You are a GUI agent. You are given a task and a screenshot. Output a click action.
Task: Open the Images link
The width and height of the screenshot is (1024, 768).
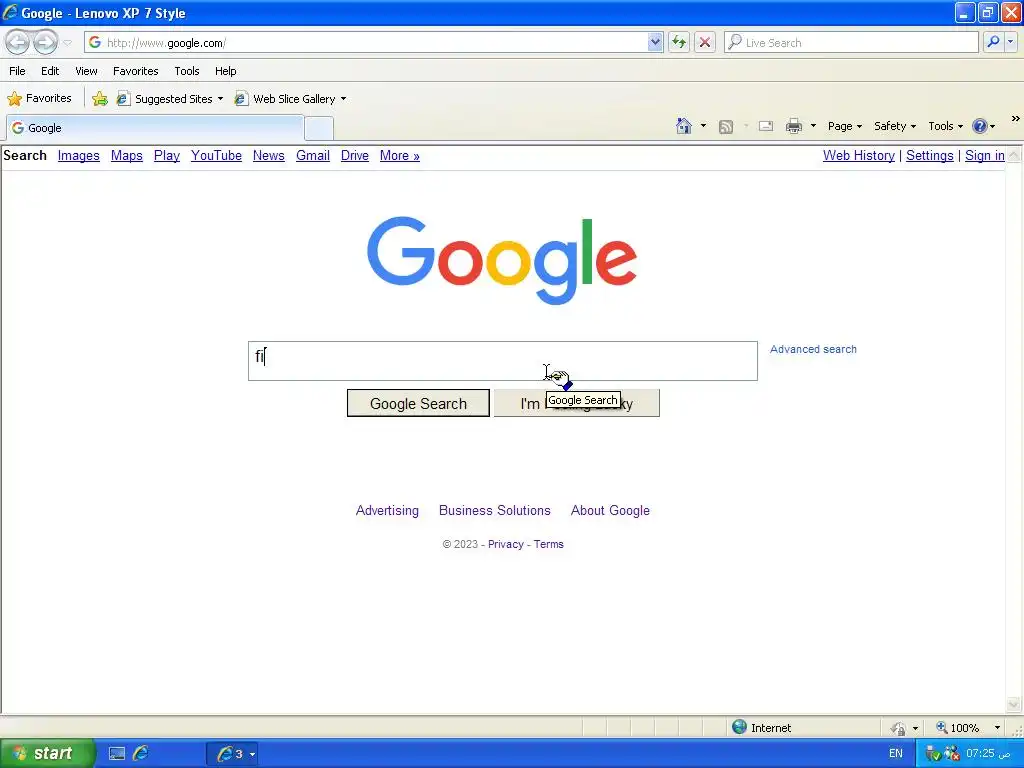coord(78,155)
